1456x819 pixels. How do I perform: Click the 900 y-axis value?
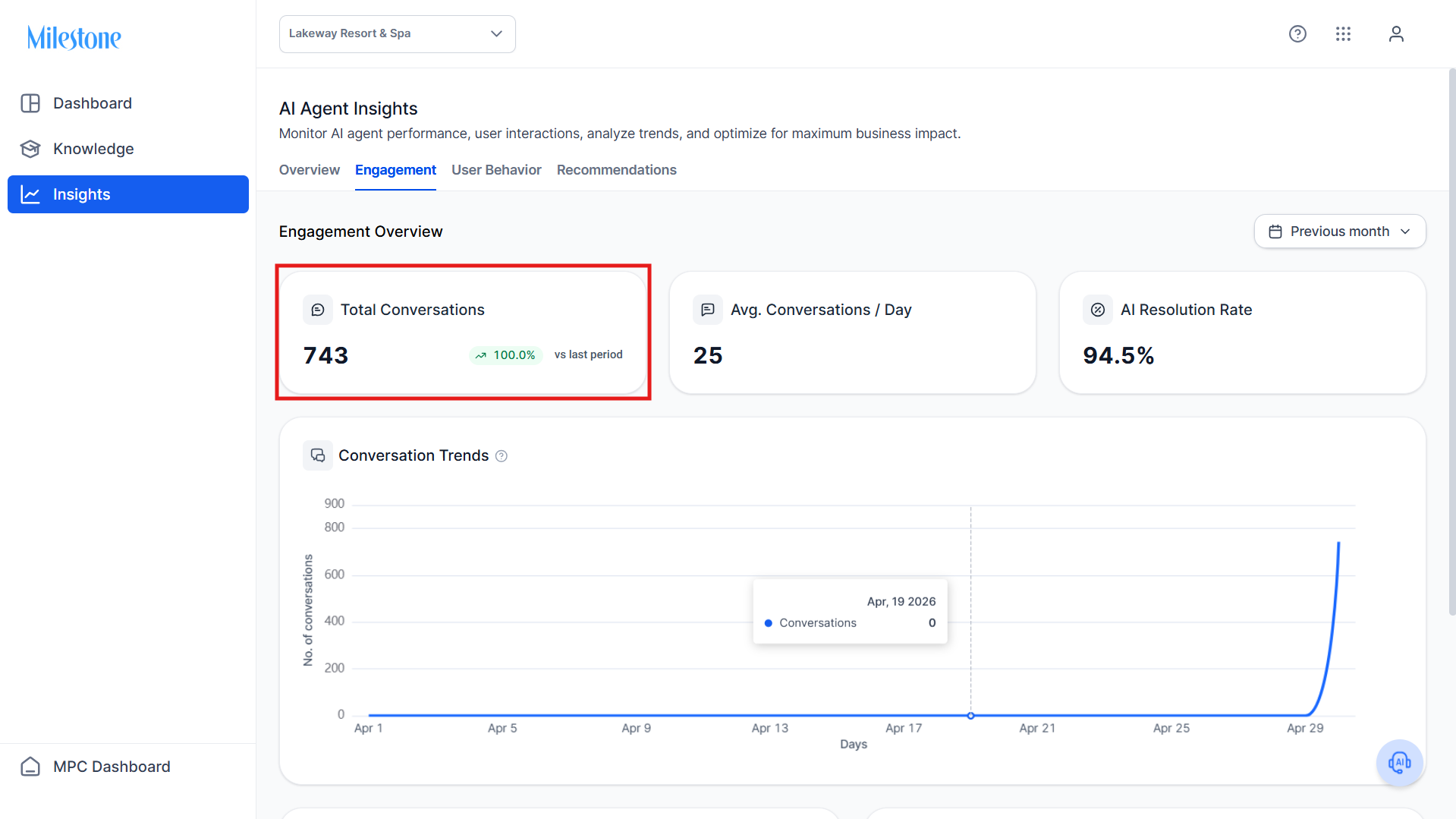pos(335,504)
